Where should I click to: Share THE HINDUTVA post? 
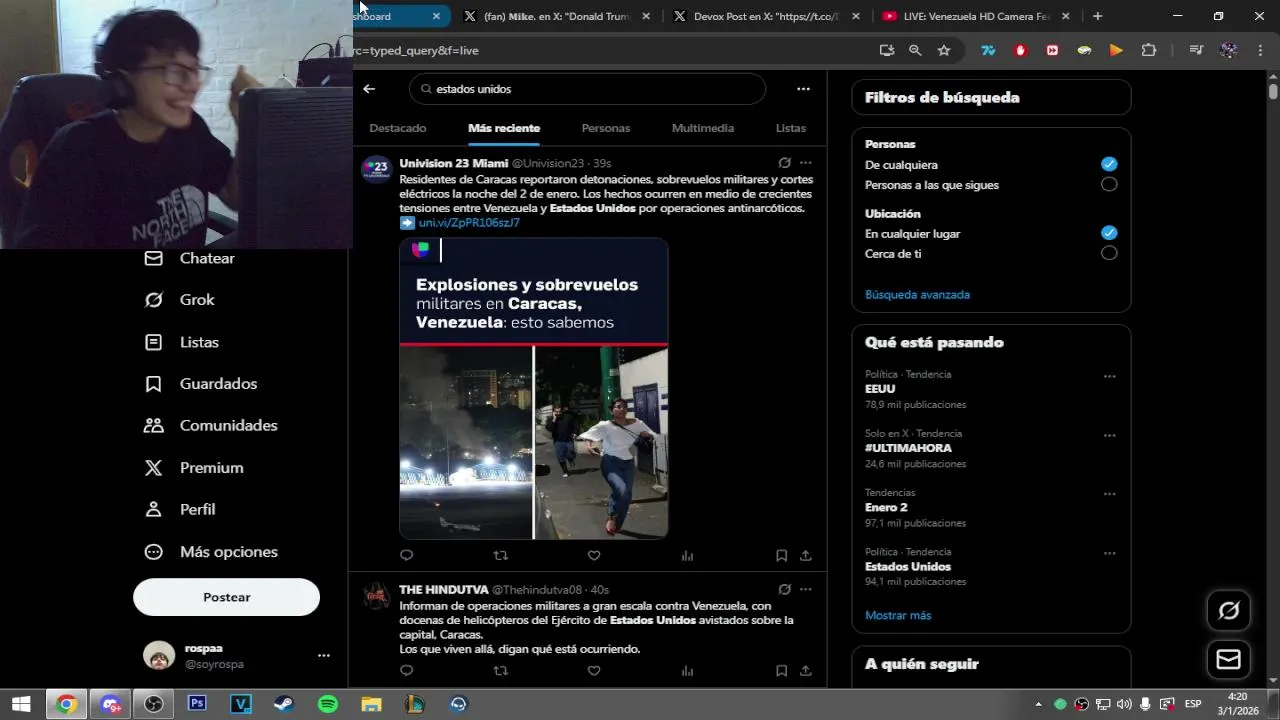tap(806, 671)
